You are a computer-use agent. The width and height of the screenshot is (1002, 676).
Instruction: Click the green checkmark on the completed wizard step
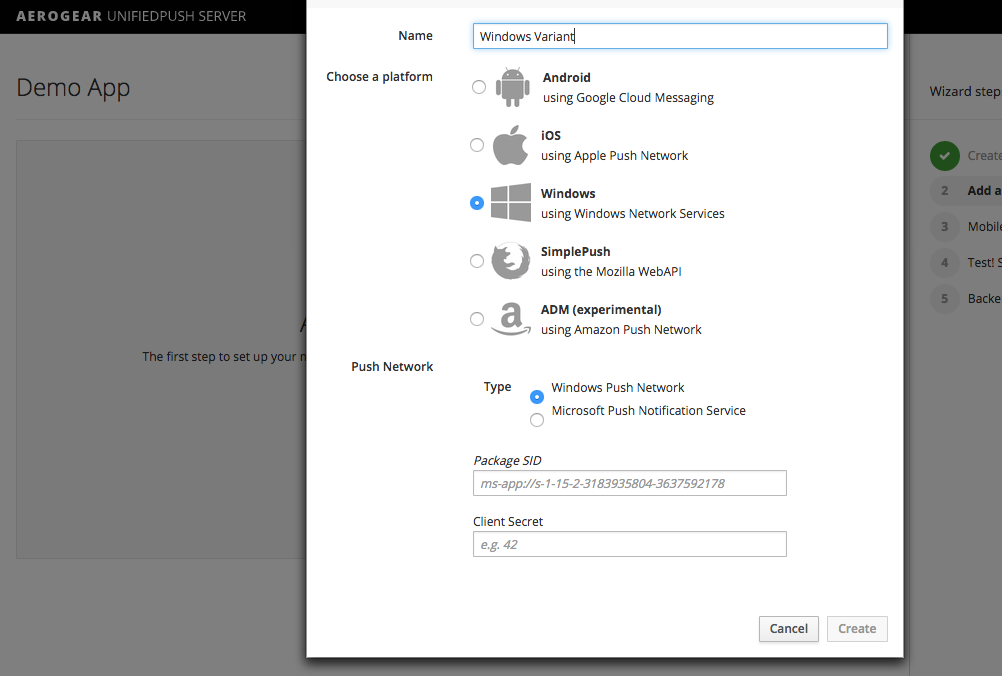(944, 156)
